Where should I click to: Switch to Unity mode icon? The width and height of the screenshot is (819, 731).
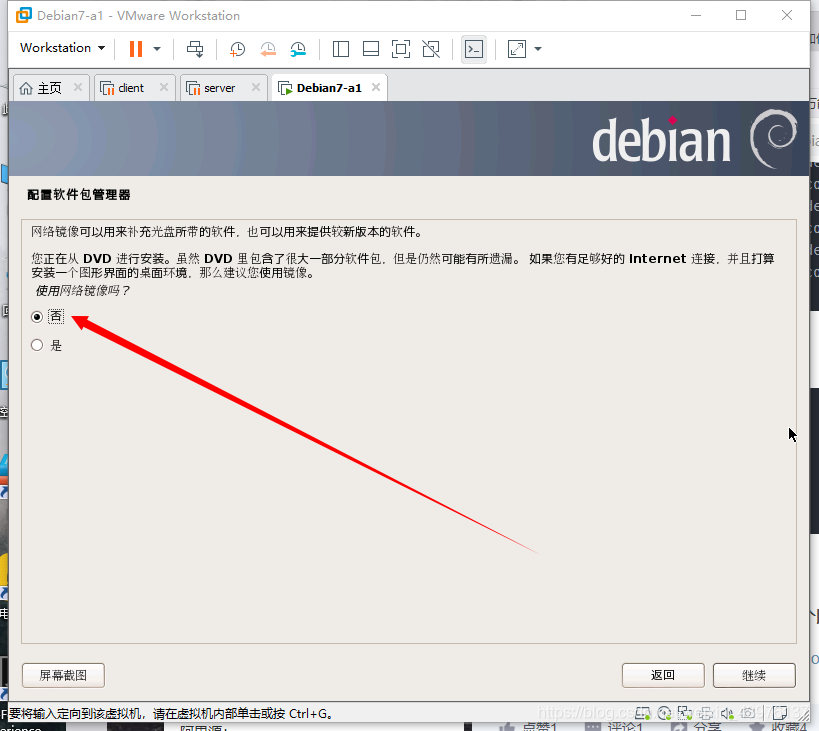tap(431, 49)
